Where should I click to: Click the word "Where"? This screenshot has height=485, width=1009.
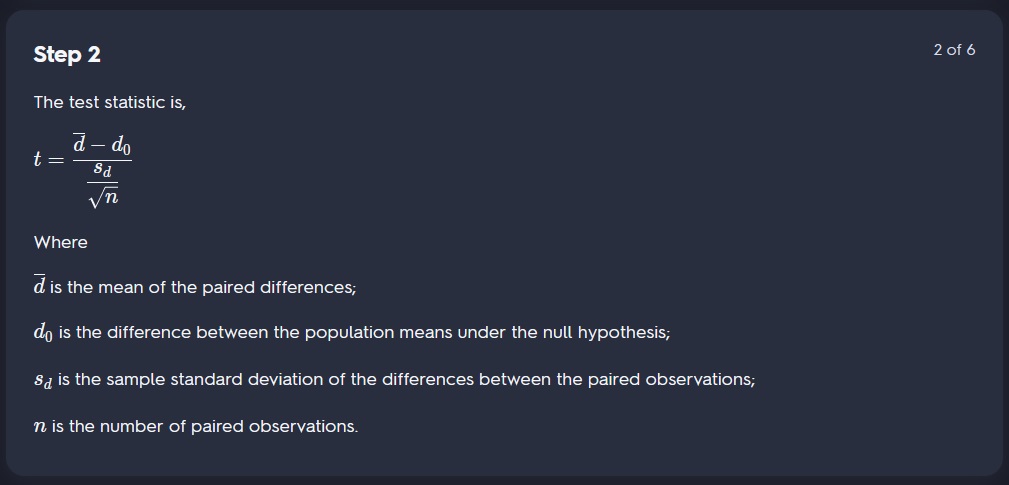tap(61, 242)
